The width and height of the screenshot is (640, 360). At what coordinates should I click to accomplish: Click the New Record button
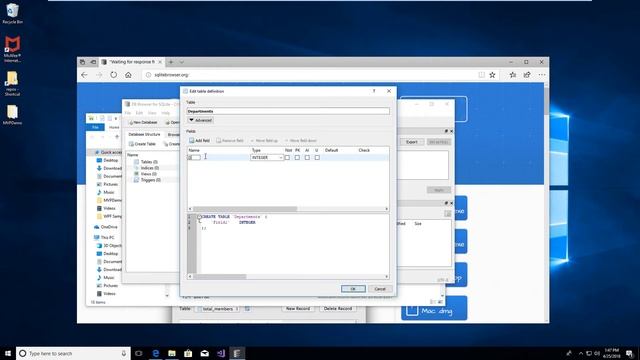[x=298, y=309]
